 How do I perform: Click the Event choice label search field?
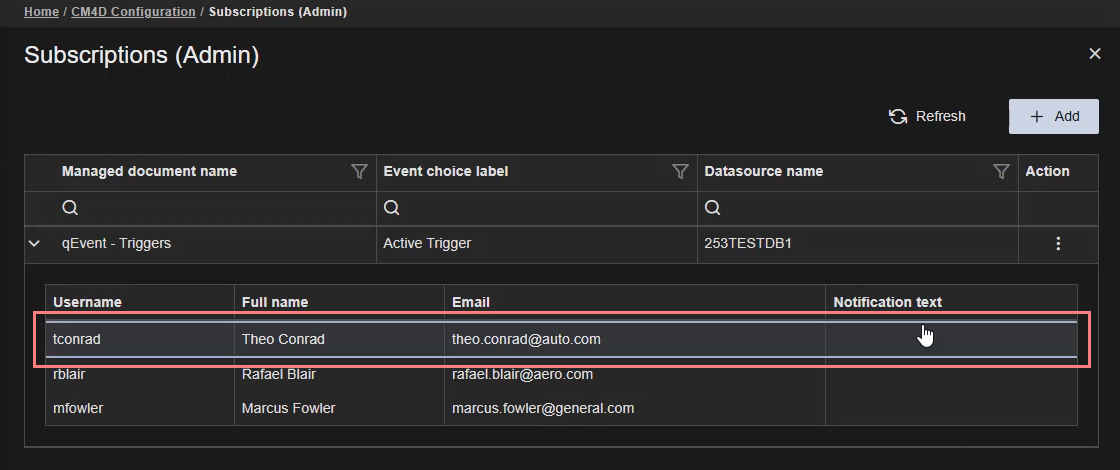point(535,208)
